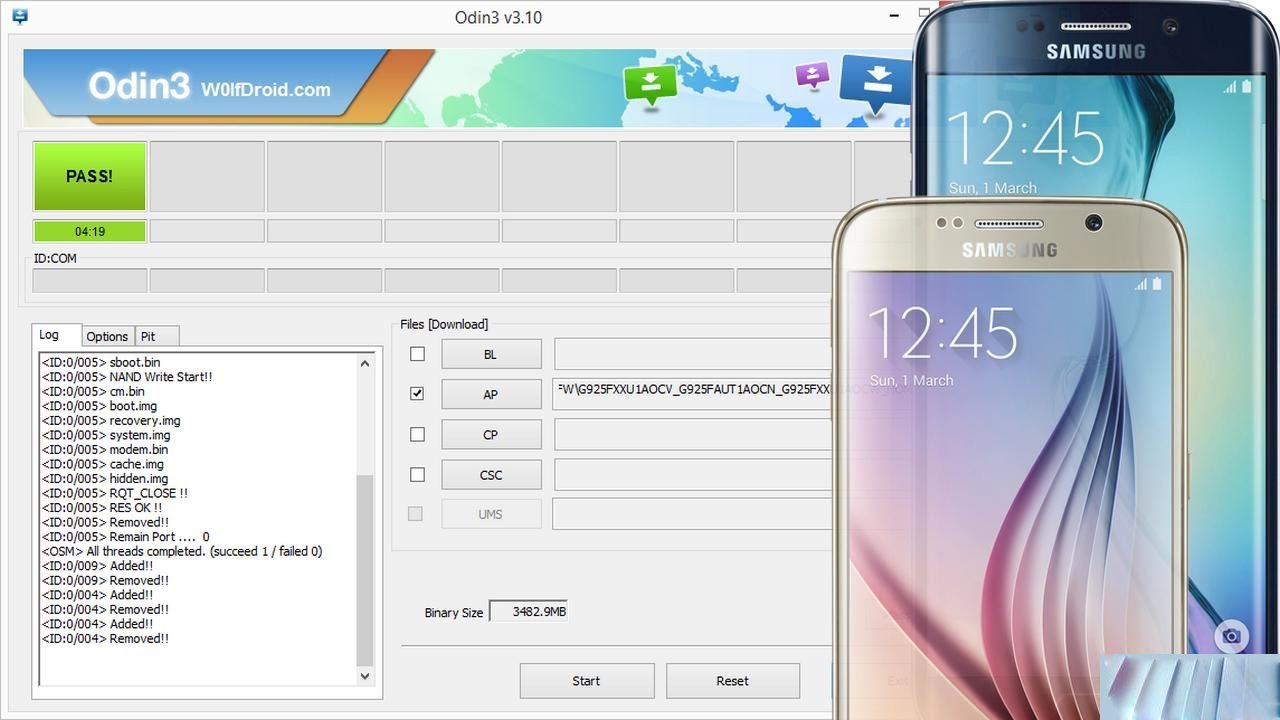Click the first ID:COM port box

point(89,280)
